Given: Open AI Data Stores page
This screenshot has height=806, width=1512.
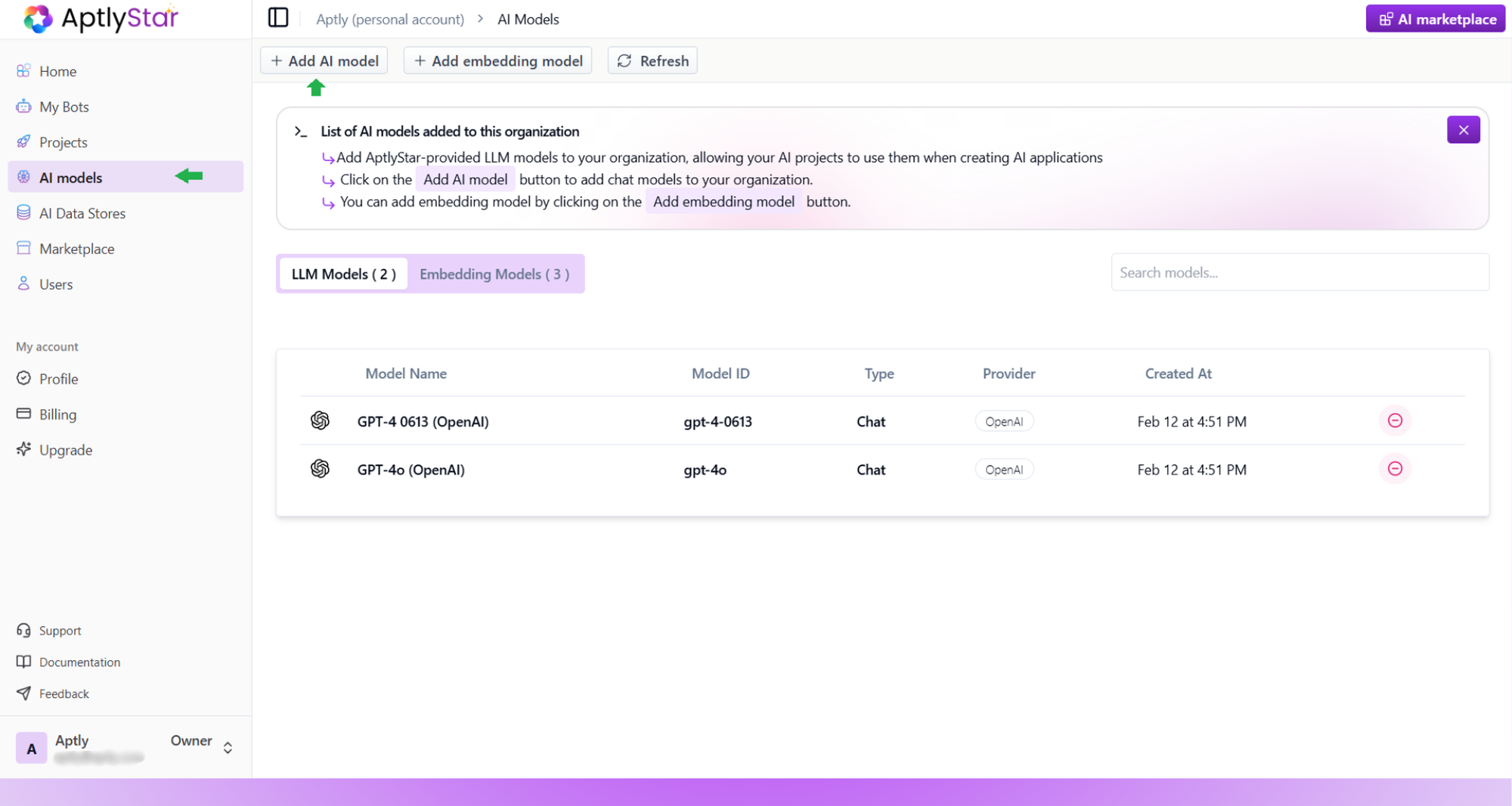Looking at the screenshot, I should click(125, 213).
